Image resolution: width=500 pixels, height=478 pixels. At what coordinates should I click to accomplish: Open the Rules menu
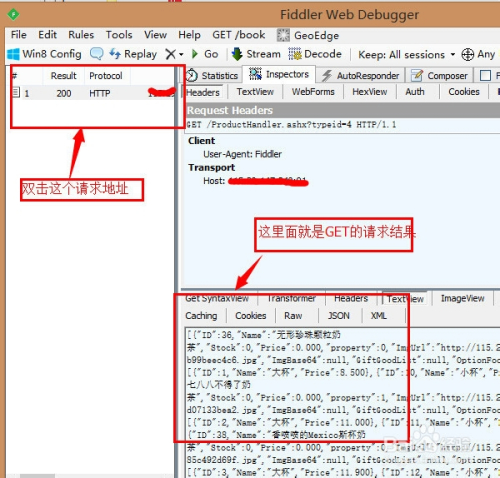81,35
